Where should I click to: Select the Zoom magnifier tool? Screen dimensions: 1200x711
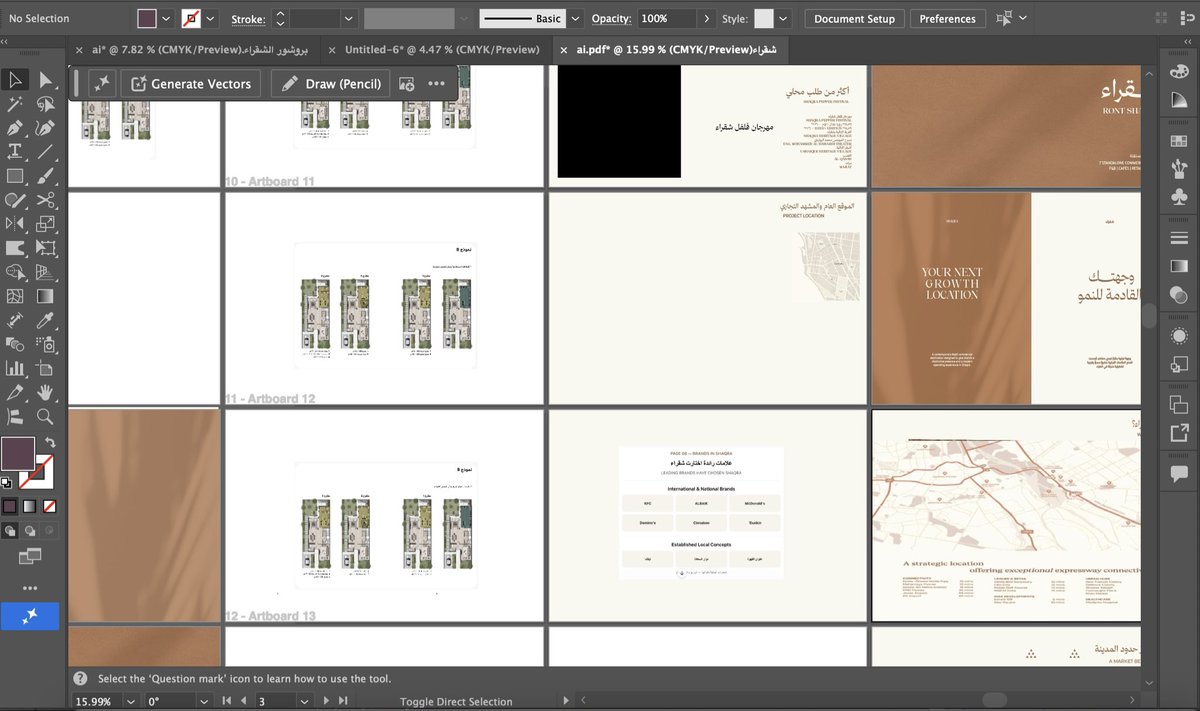(x=46, y=416)
